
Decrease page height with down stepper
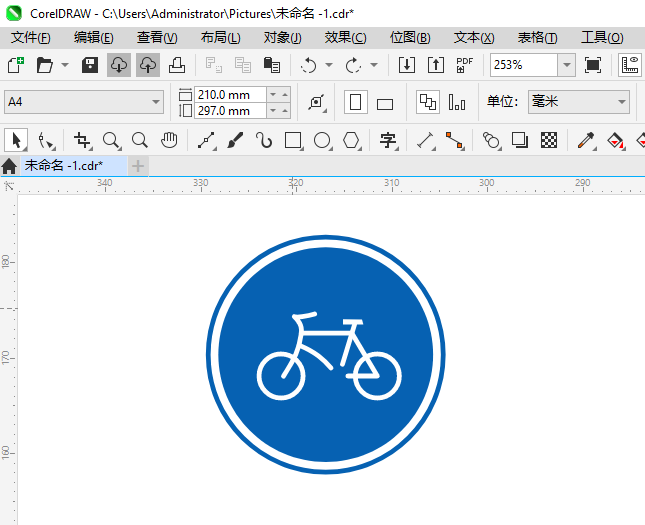(273, 111)
